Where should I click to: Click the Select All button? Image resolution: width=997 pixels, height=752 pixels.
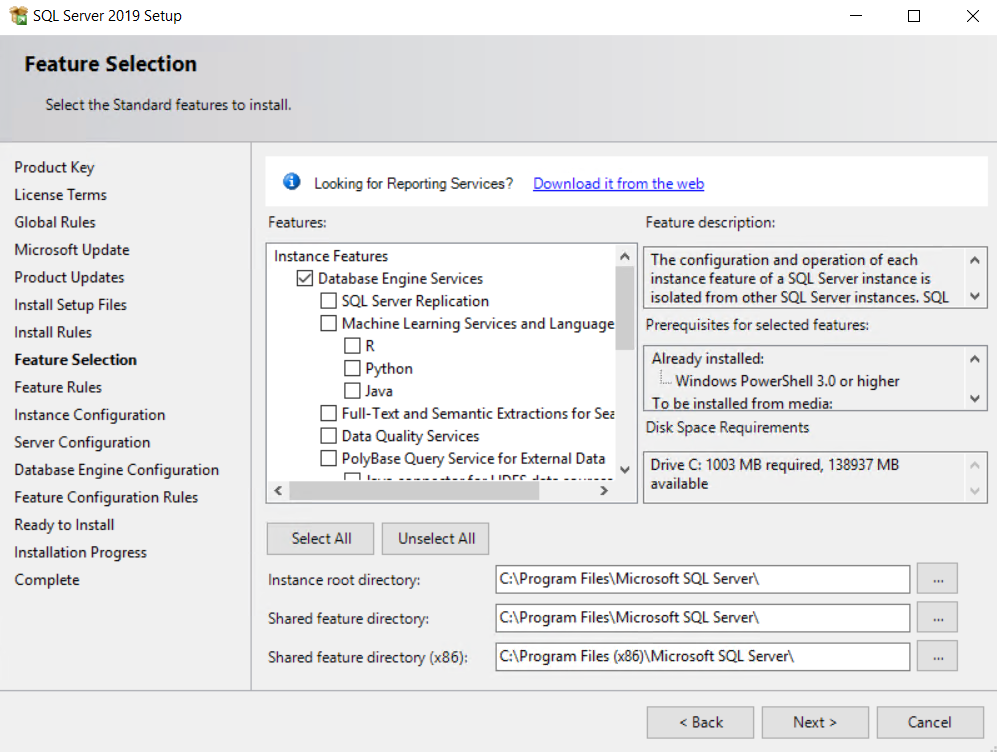coord(321,538)
